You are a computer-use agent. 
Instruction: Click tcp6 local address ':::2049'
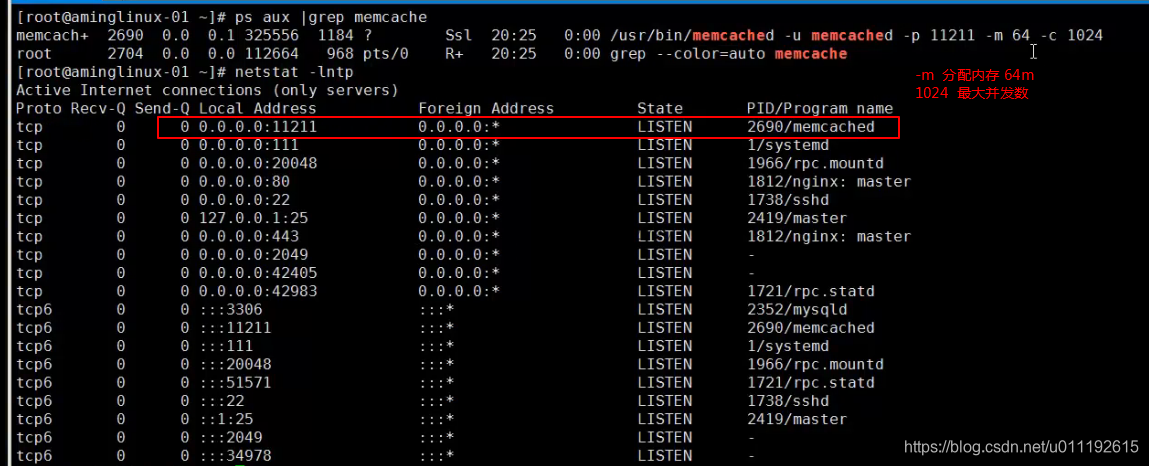coord(230,437)
